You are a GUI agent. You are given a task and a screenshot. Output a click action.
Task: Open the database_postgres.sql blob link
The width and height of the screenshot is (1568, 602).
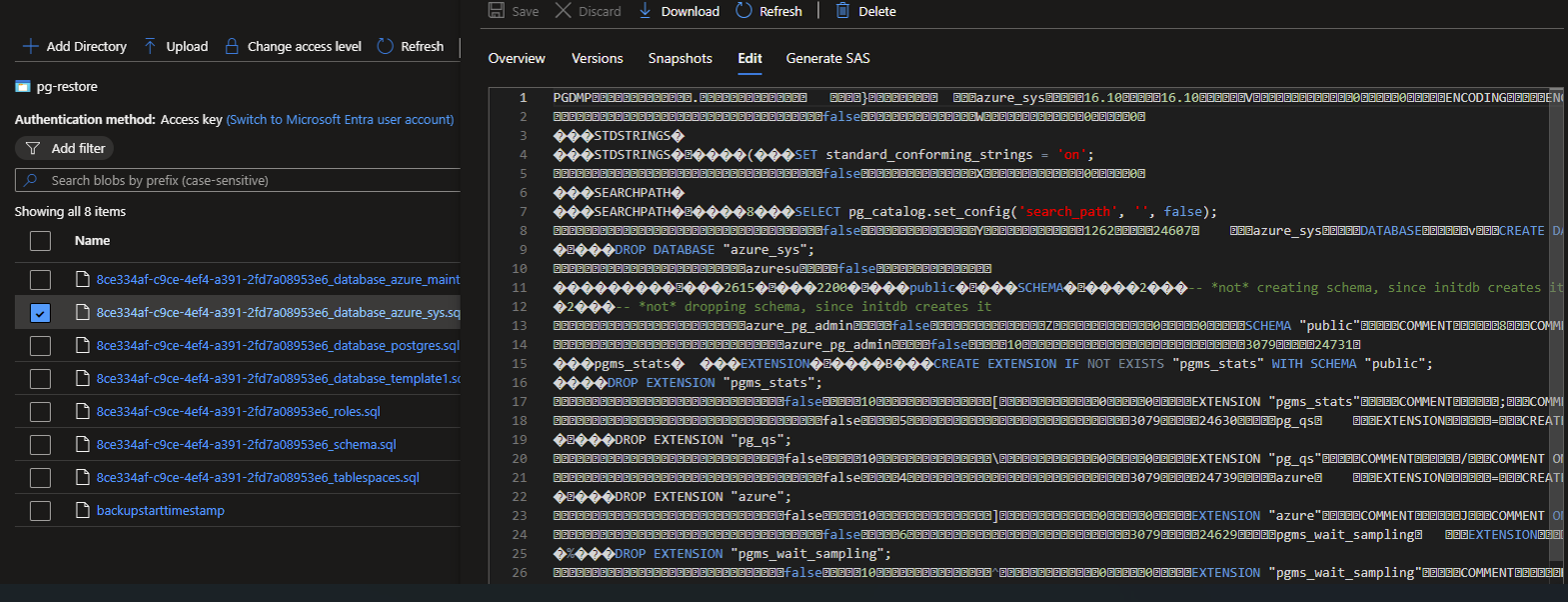[278, 345]
